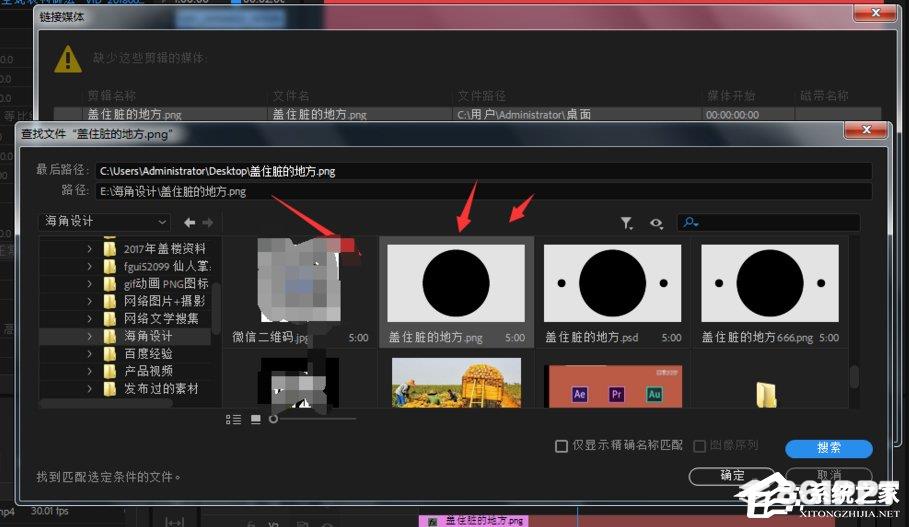Open the folder item in thumbnail grid

click(x=766, y=395)
